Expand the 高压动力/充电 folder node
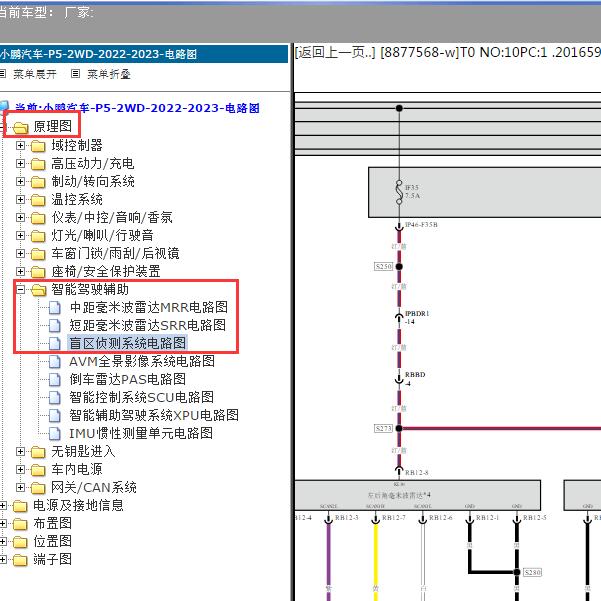601x601 pixels. (x=20, y=164)
